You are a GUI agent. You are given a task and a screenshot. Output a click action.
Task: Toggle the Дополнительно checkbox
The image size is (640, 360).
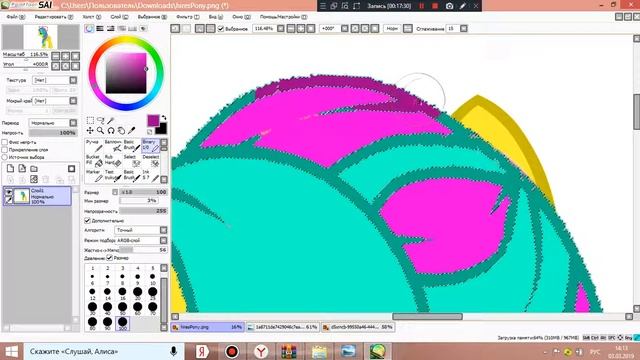coord(87,220)
